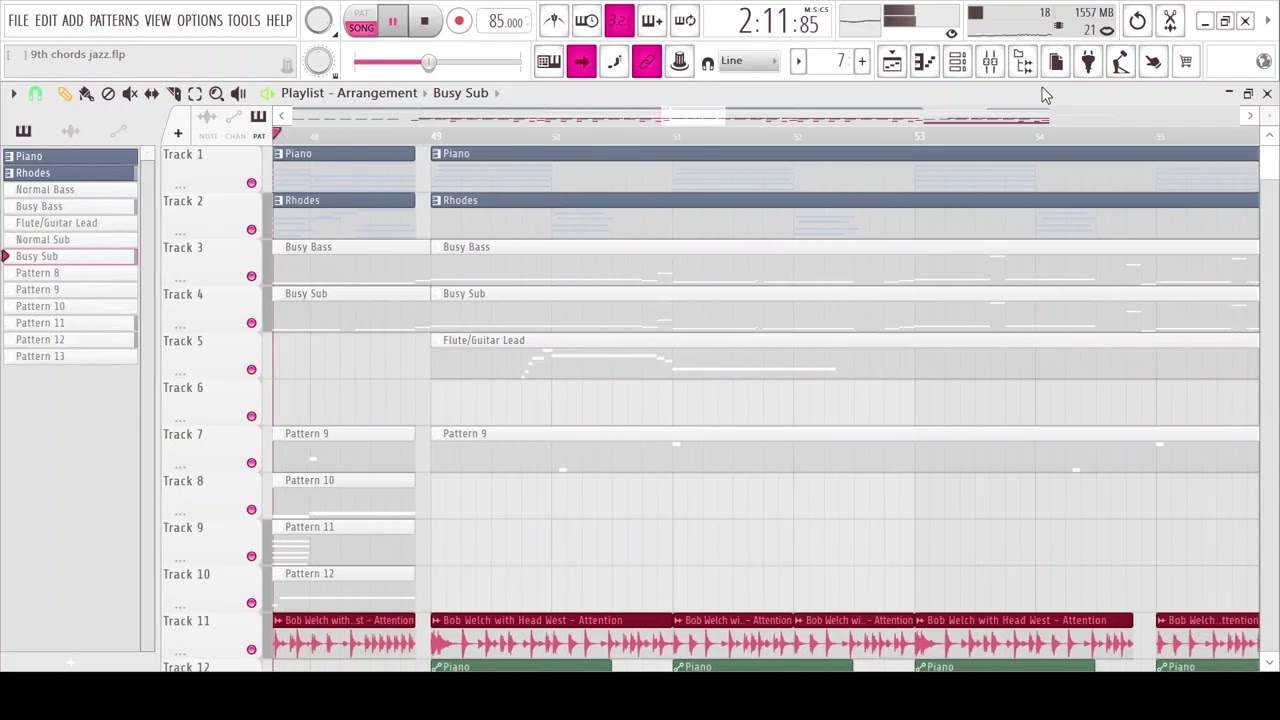Screen dimensions: 1280x720
Task: Select the playlist Slice tool
Action: point(174,93)
